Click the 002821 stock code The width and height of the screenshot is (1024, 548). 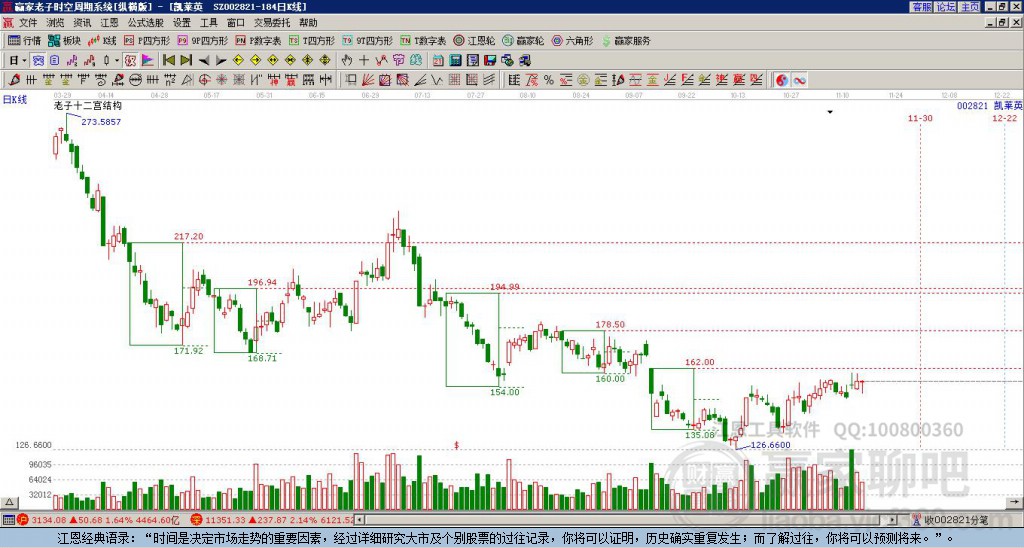coord(972,105)
